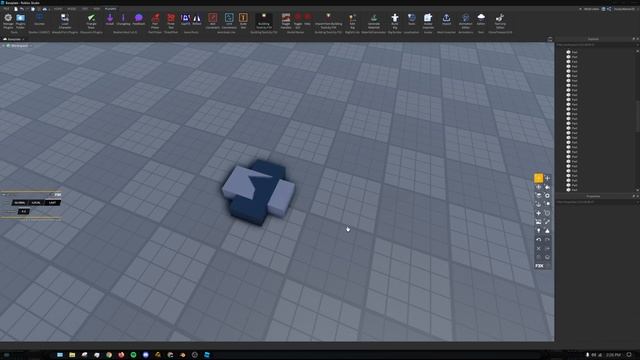Click the Explorer vertical scrollbar
The height and width of the screenshot is (360, 640).
638,116
